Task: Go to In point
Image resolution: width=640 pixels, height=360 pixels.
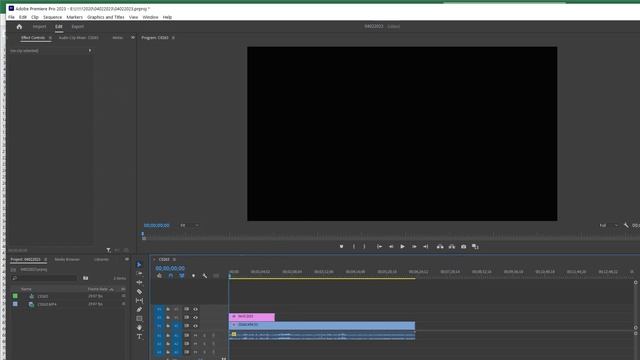Action: [x=379, y=247]
